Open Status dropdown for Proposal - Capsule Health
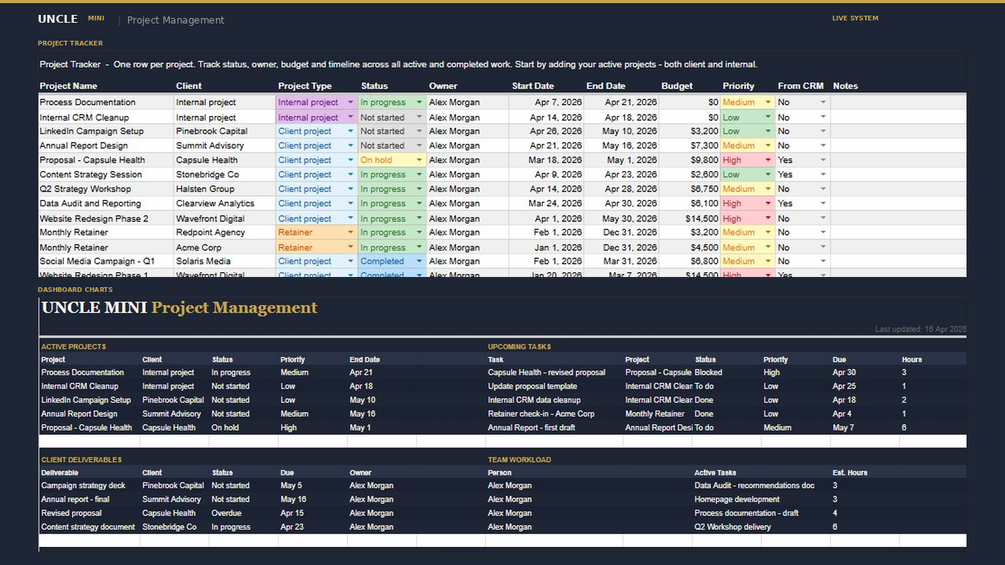The height and width of the screenshot is (565, 1005). (419, 160)
